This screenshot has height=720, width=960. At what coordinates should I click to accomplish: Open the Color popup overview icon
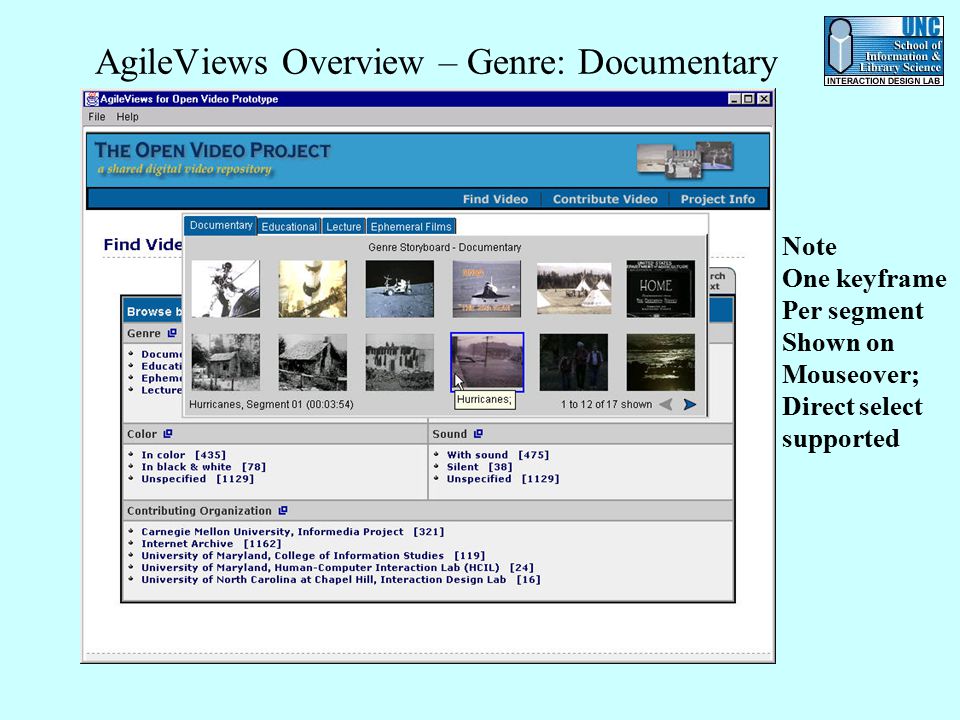(168, 433)
